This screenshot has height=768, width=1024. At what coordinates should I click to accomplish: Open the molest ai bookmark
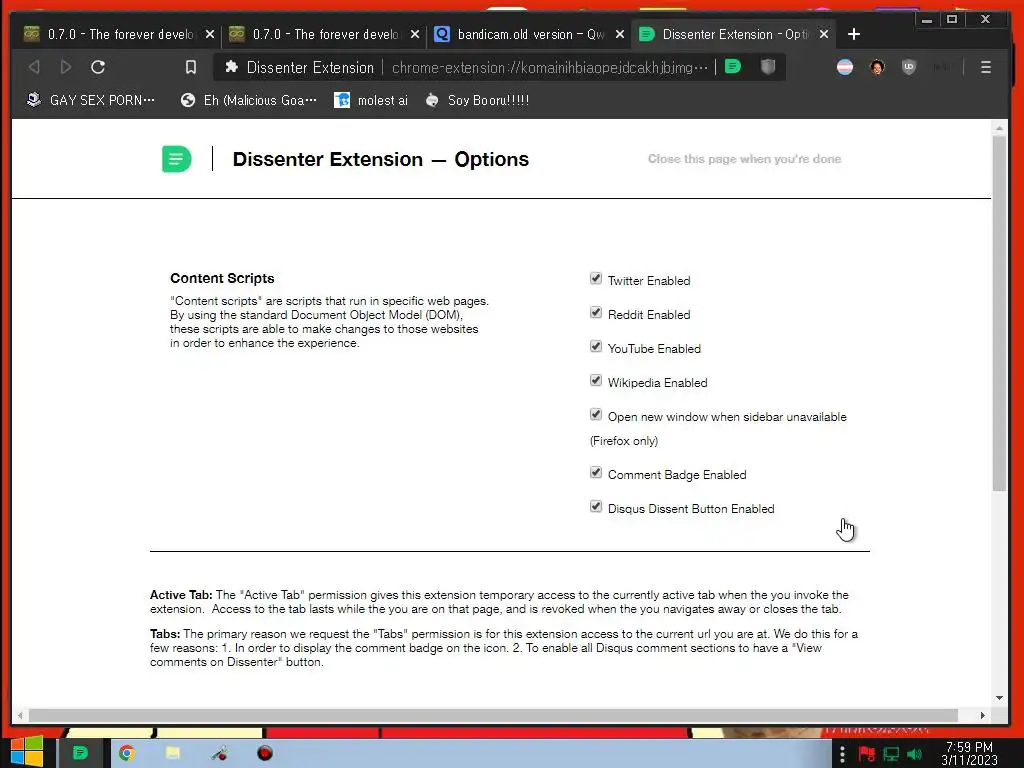pyautogui.click(x=371, y=100)
